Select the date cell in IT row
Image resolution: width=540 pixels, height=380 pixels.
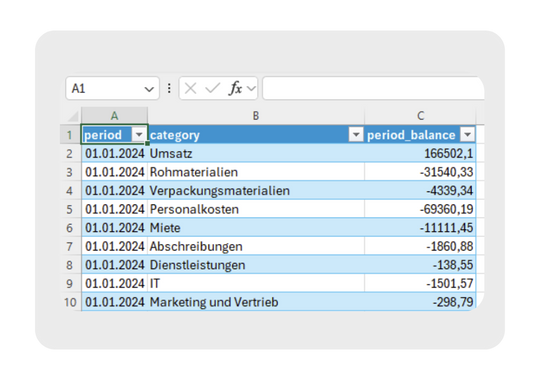pos(115,284)
